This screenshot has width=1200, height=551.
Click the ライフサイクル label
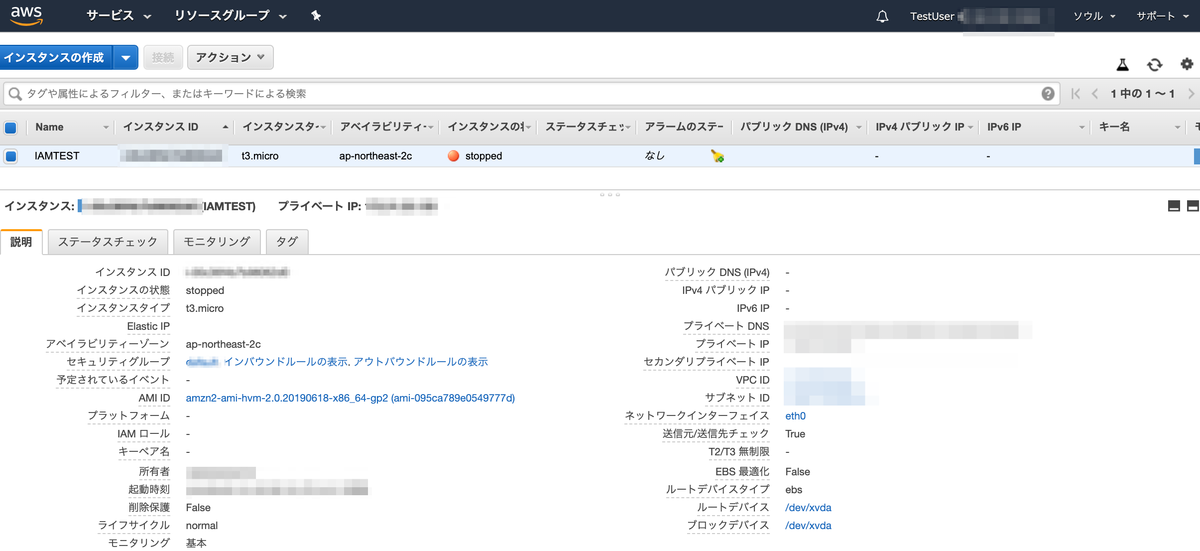tap(133, 525)
